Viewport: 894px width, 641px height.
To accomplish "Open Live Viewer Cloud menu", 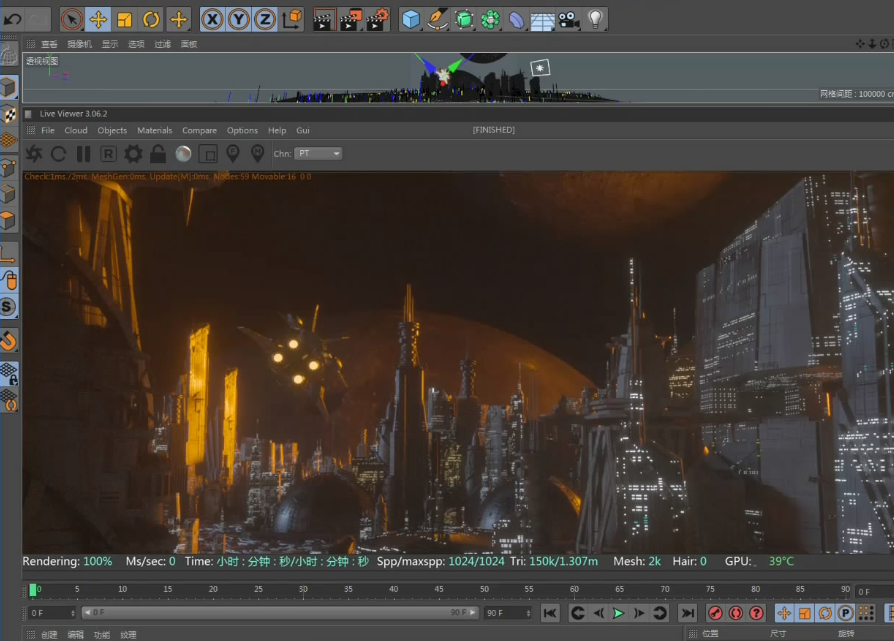I will pyautogui.click(x=76, y=131).
